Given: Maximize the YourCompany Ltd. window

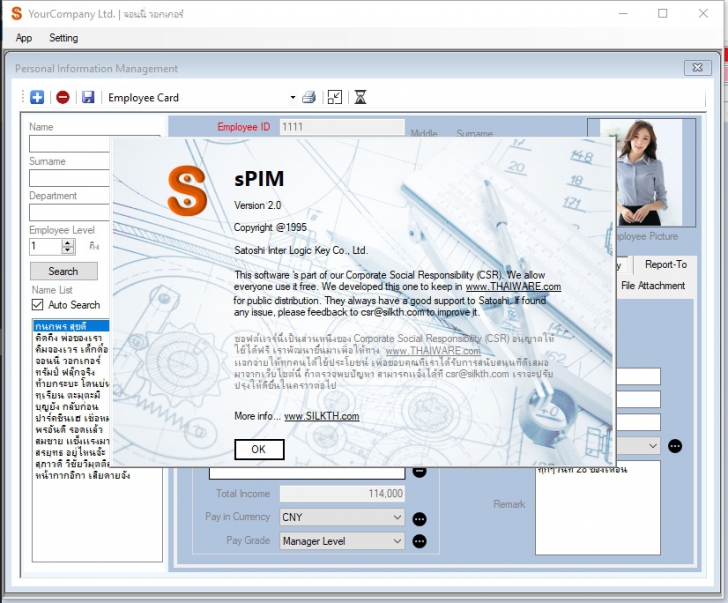Looking at the screenshot, I should pos(663,13).
